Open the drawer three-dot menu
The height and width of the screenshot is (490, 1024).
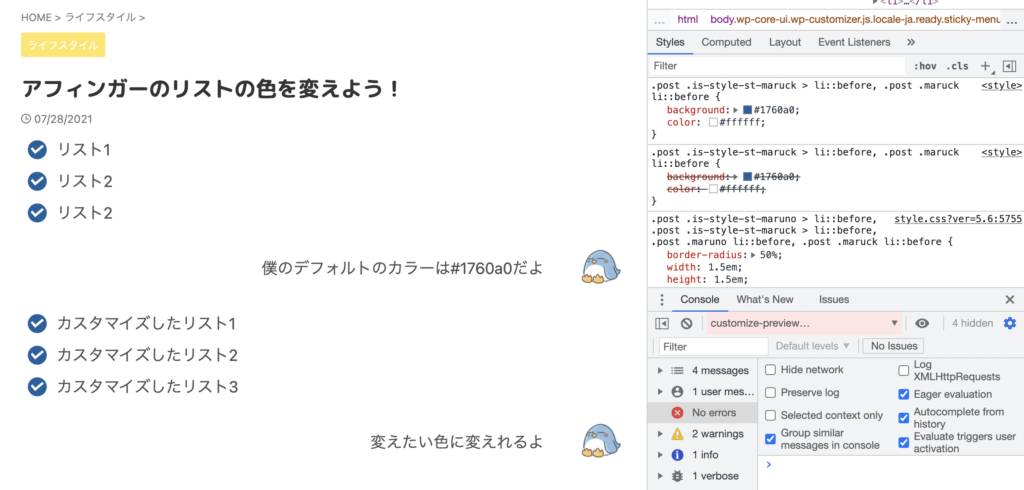pos(662,299)
